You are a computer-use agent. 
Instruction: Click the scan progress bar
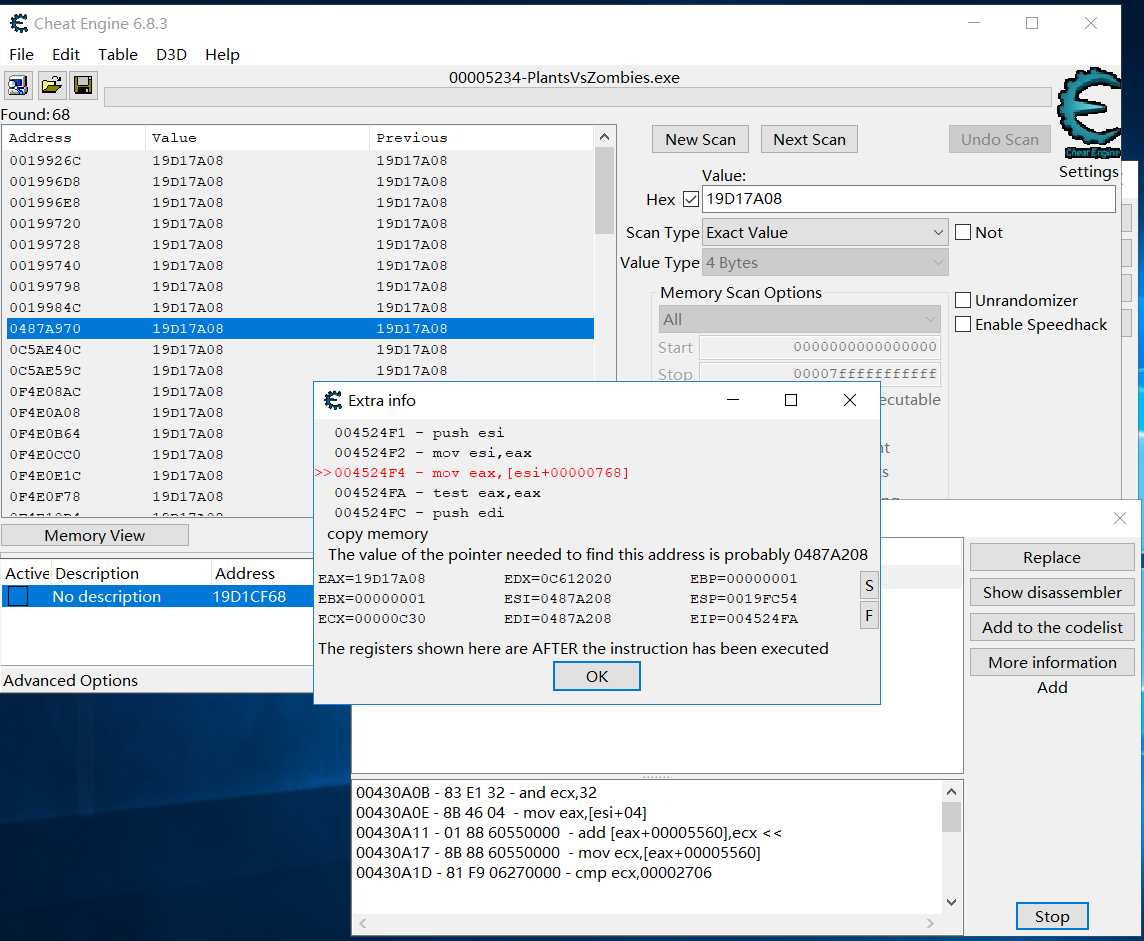(577, 97)
